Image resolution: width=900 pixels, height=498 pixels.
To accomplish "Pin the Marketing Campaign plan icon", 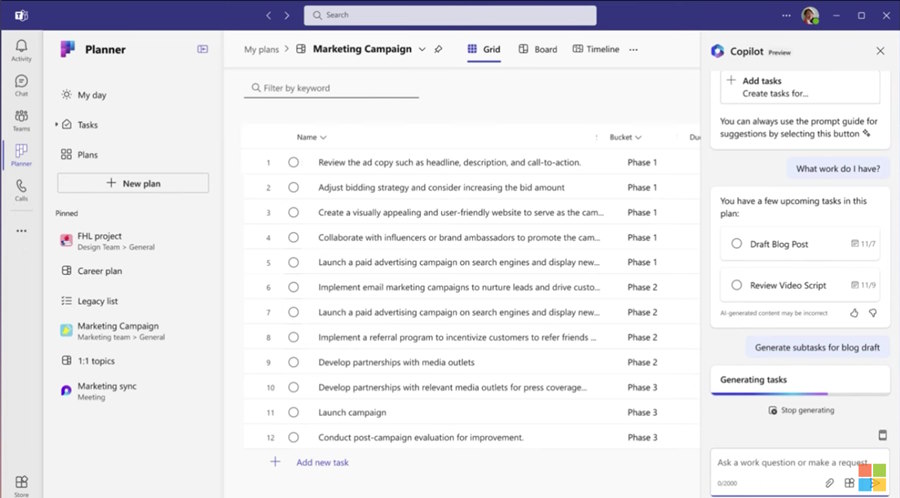I will pos(439,49).
